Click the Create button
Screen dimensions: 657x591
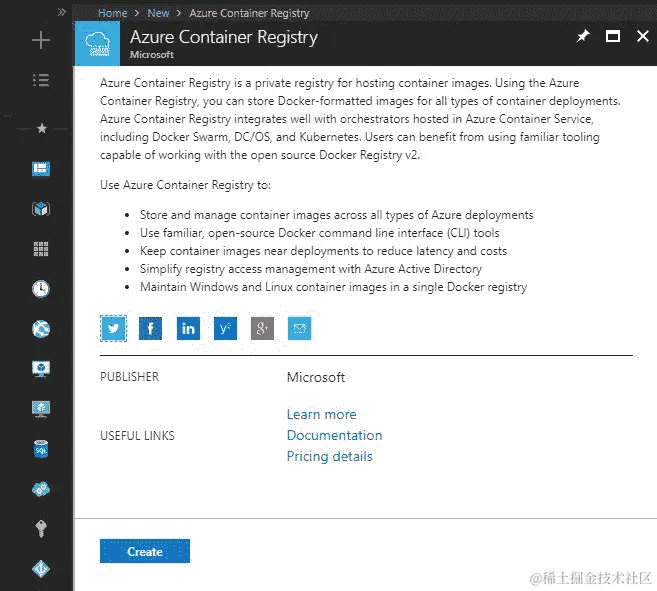[x=145, y=551]
